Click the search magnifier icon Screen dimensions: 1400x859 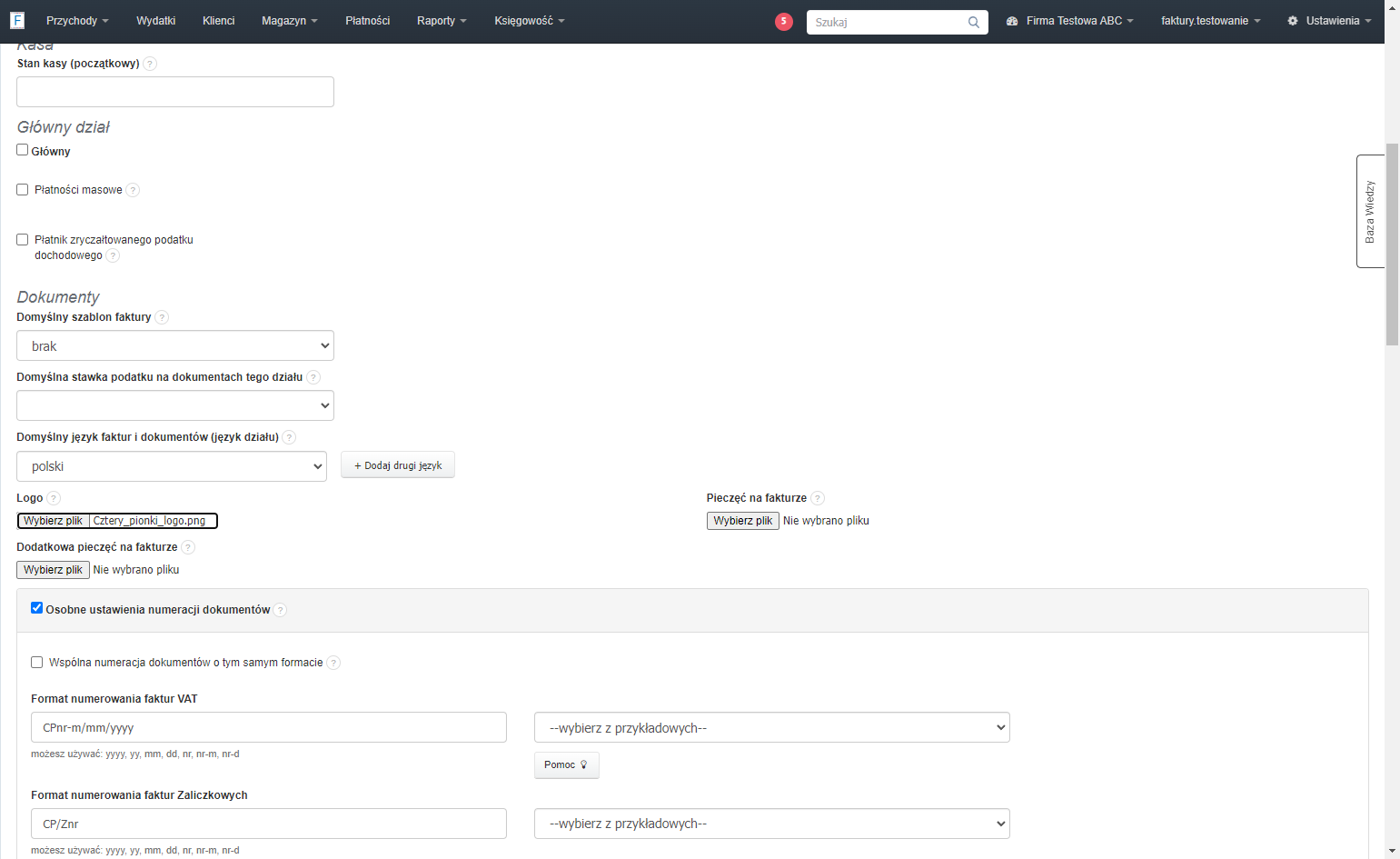tap(974, 22)
